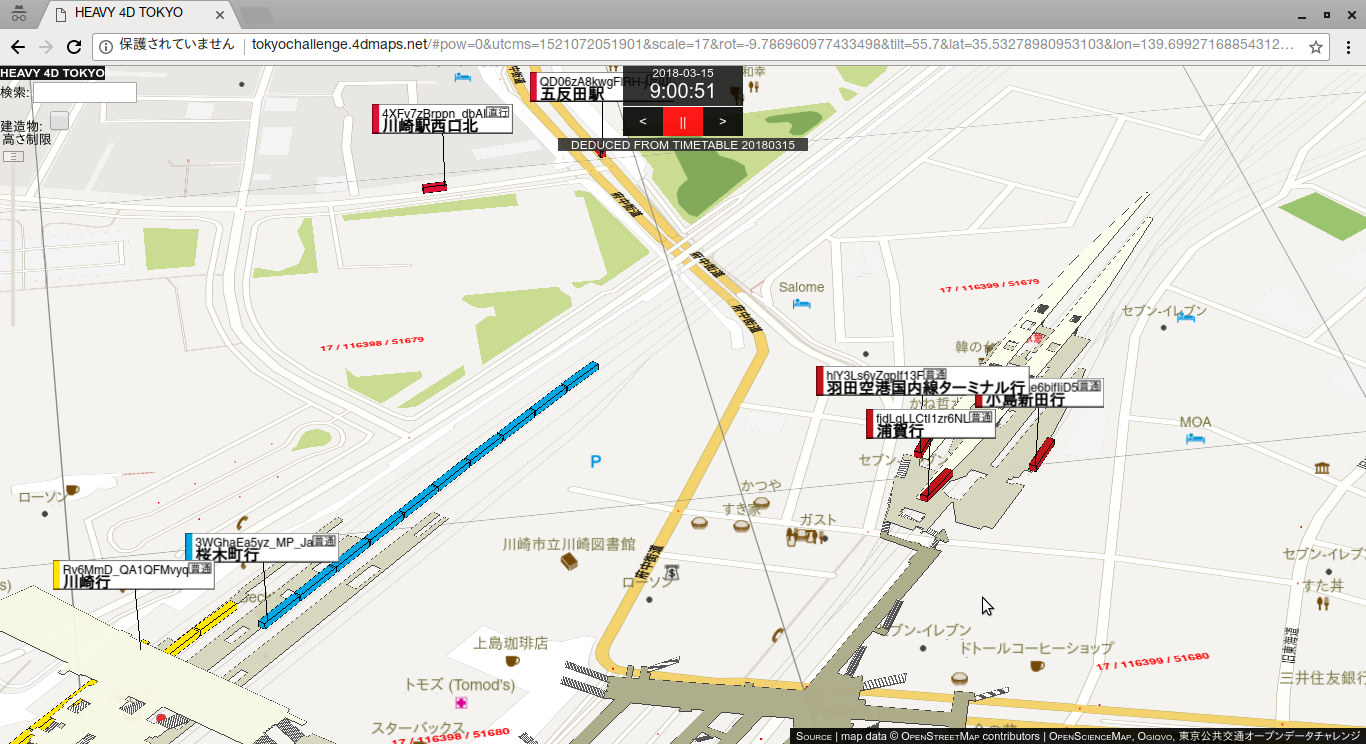Click the red bus near 川崎駅西口北
Screen dimensions: 1366x744
pyautogui.click(x=434, y=187)
